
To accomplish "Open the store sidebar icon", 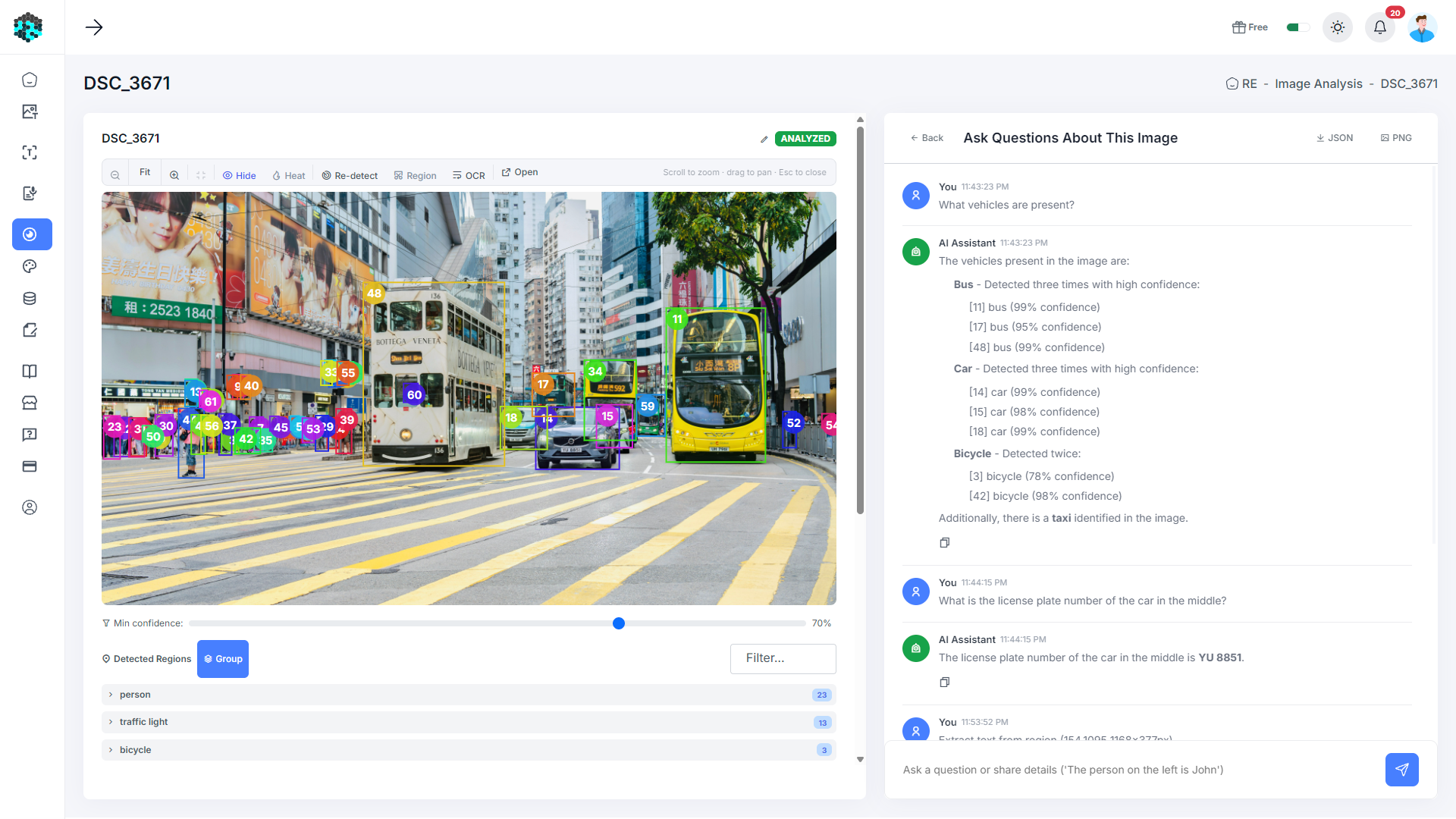I will tap(30, 403).
